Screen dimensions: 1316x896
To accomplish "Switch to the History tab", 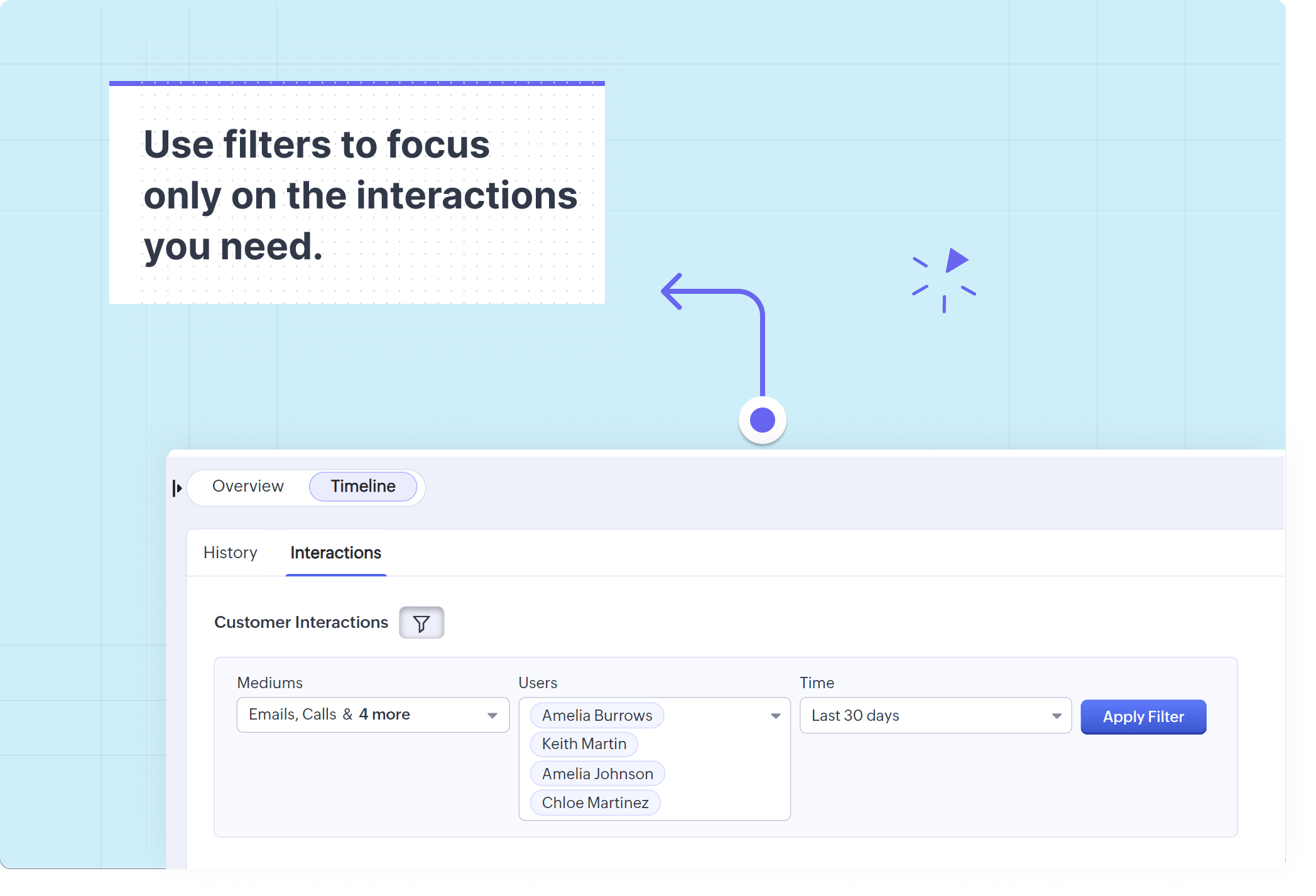I will pyautogui.click(x=231, y=553).
